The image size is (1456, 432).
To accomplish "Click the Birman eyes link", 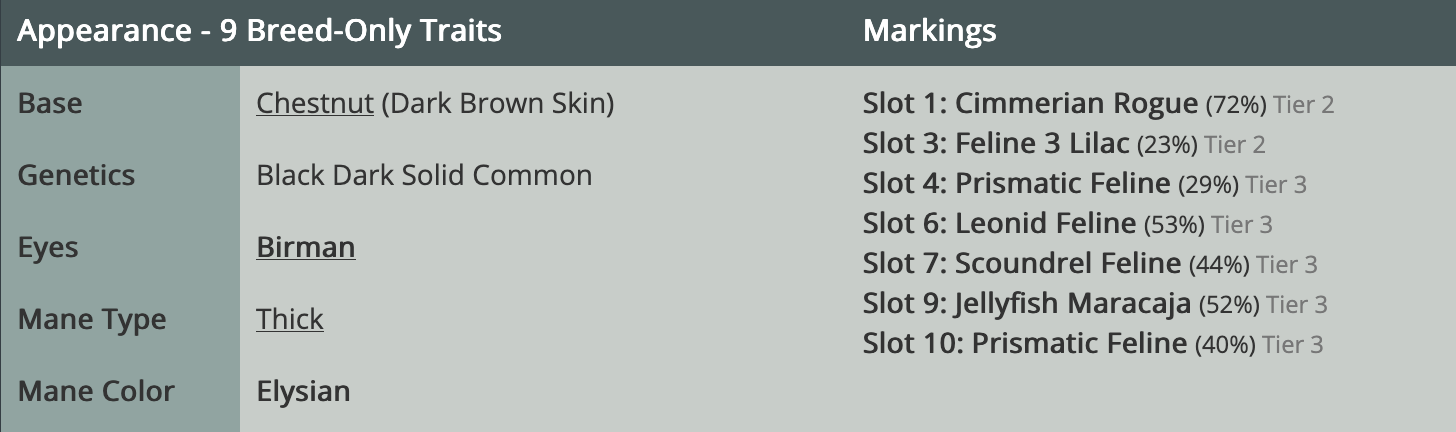I will (x=305, y=247).
